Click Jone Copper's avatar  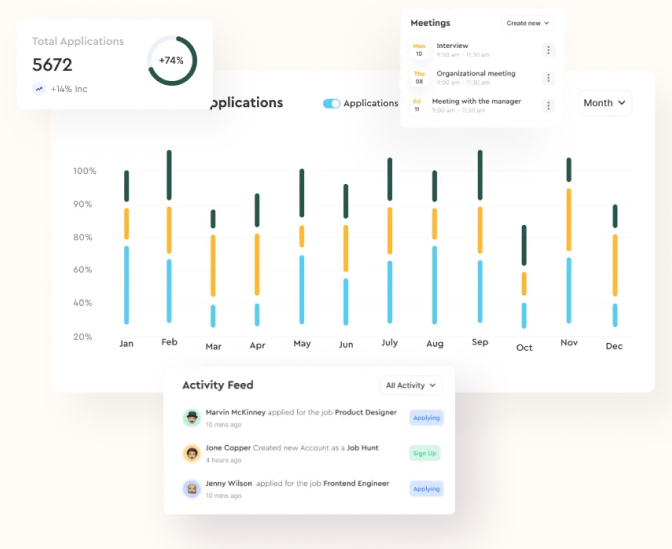[x=191, y=453]
